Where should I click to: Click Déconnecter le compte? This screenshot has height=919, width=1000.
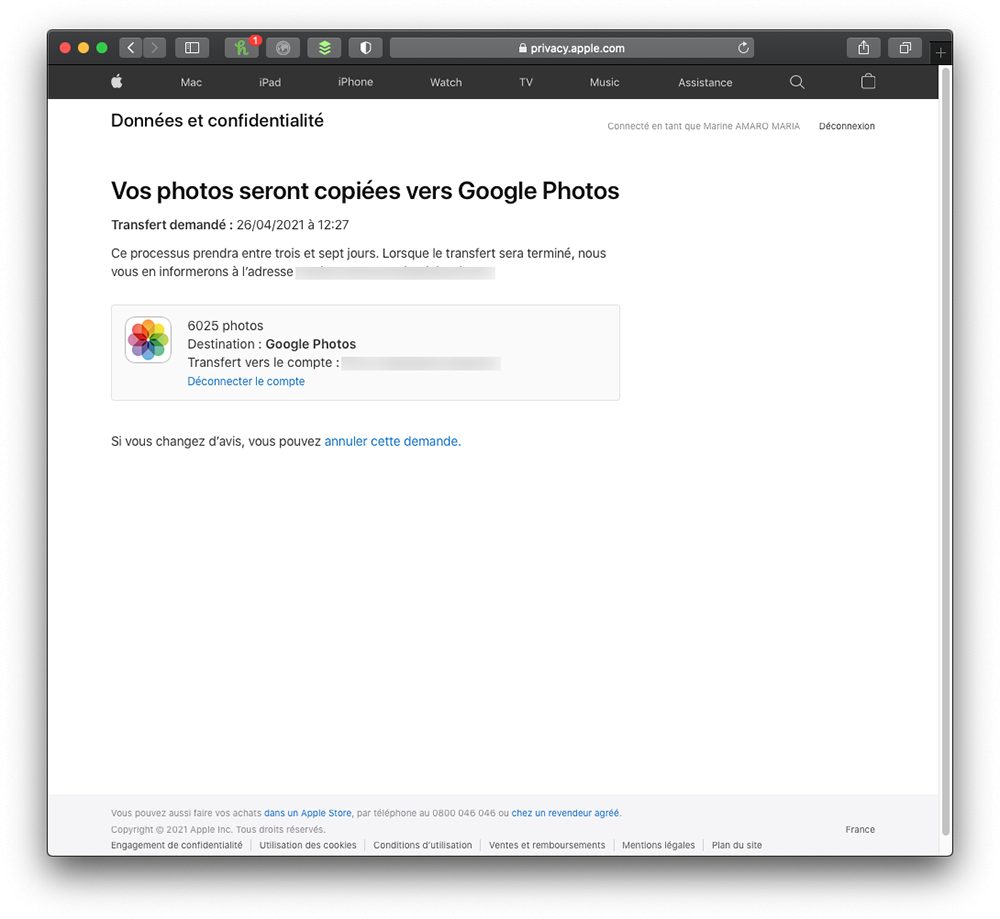pyautogui.click(x=246, y=381)
